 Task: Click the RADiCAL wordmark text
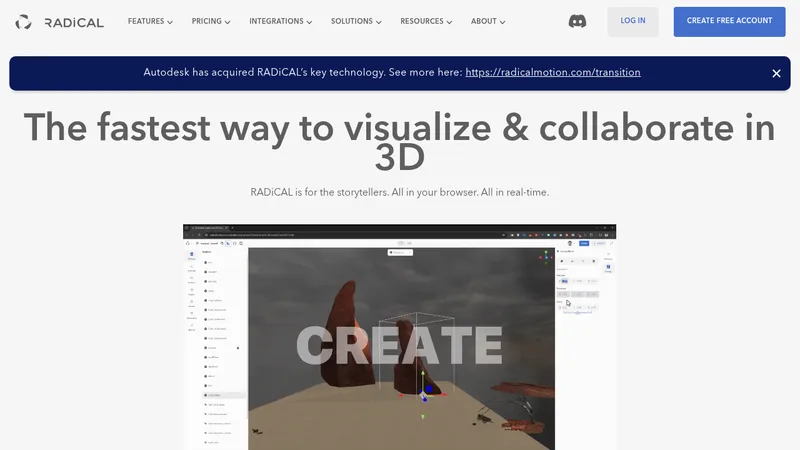[x=74, y=22]
